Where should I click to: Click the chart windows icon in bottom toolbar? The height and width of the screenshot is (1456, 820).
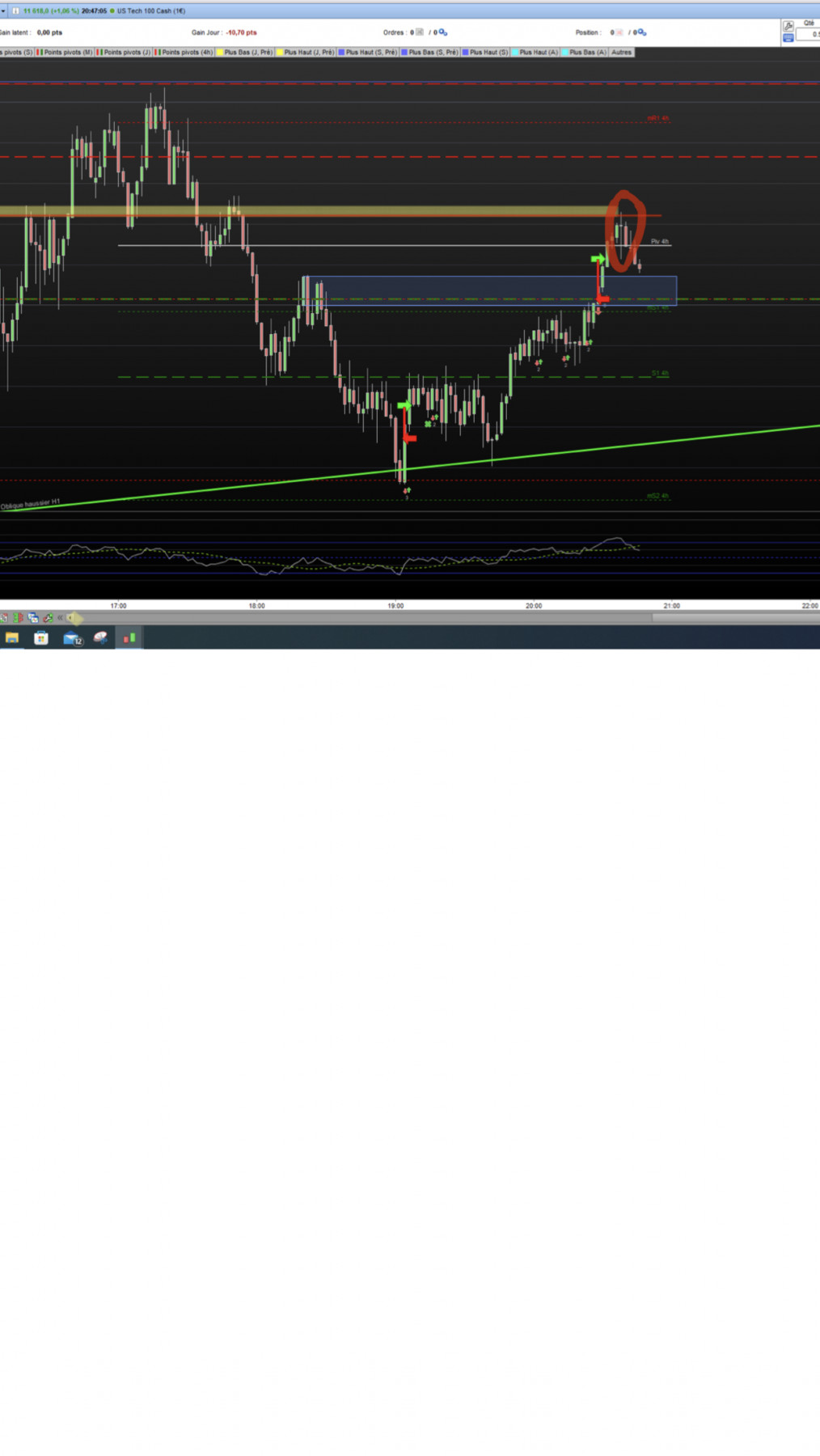[x=33, y=617]
